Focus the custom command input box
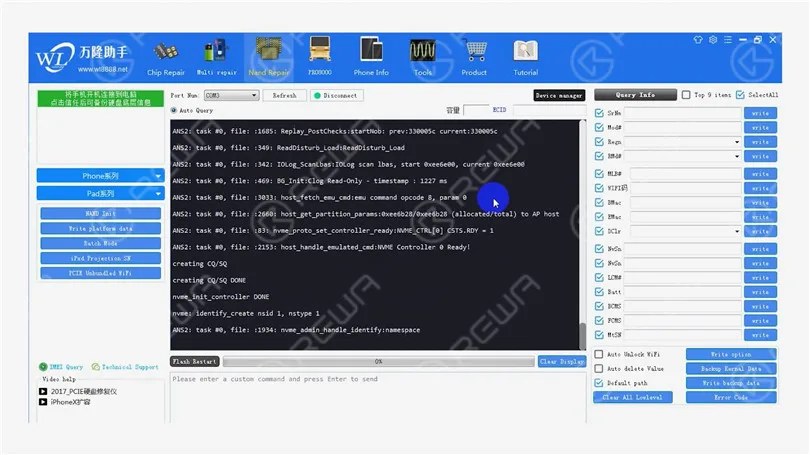Viewport: 810px width, 455px height. click(378, 398)
